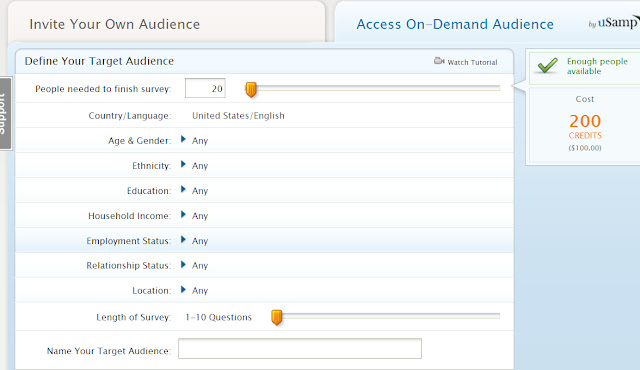Click the uSamp logo
640x370 pixels.
tap(613, 22)
